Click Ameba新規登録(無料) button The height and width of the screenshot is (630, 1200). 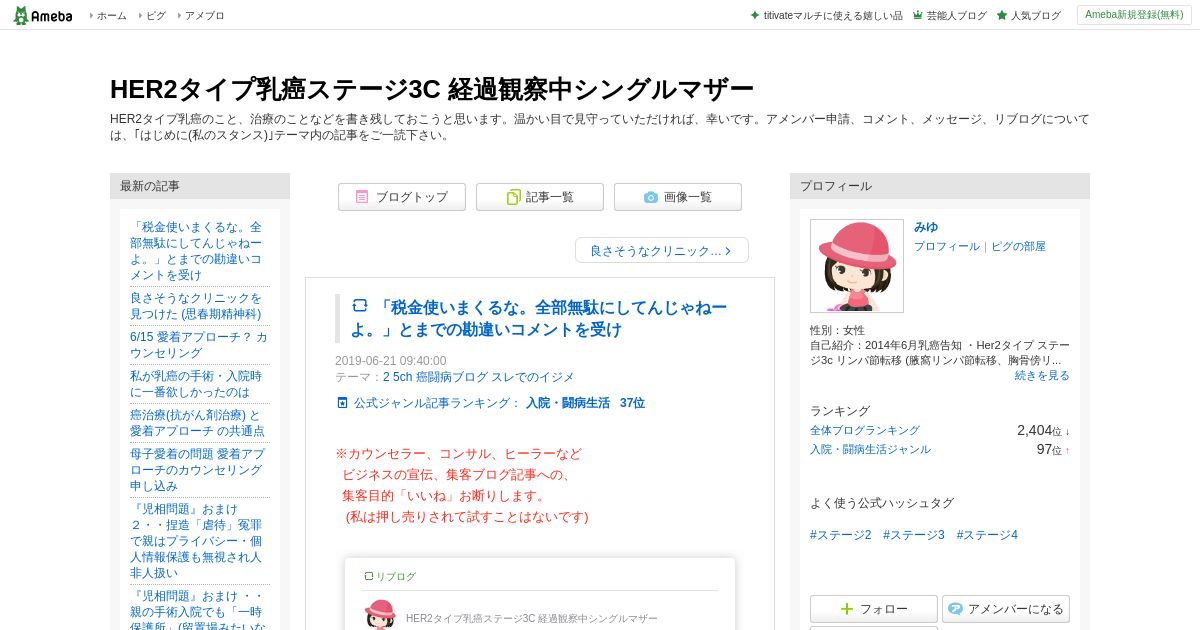1134,15
